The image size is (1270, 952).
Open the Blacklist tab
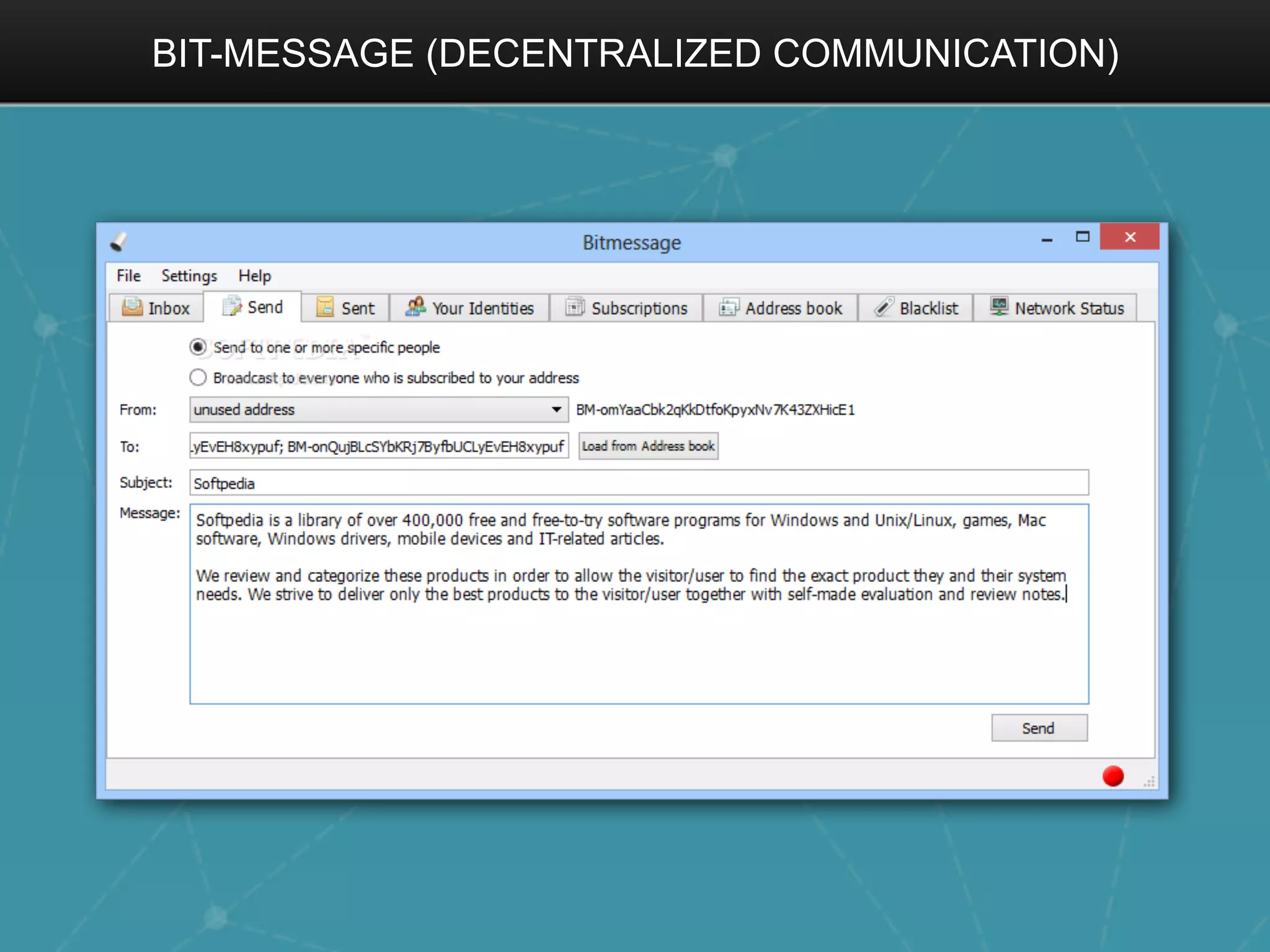click(916, 308)
